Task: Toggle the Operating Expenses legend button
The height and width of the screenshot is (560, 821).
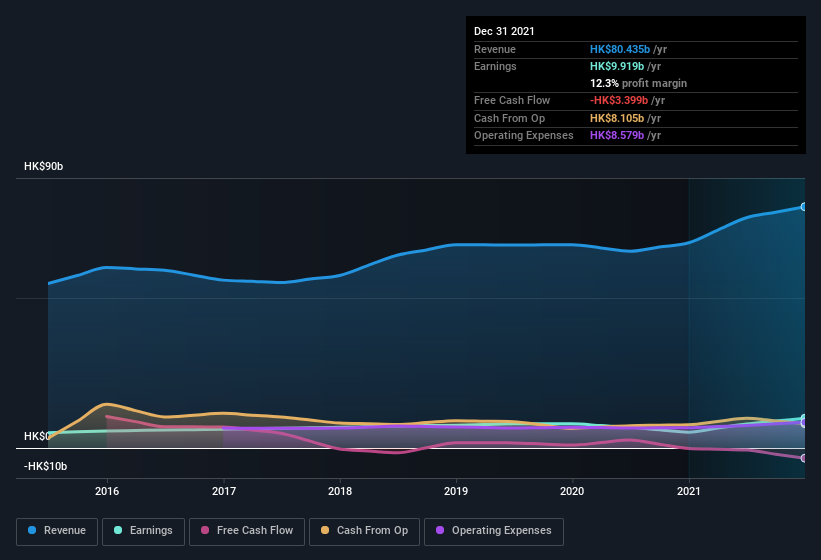Action: [x=493, y=531]
